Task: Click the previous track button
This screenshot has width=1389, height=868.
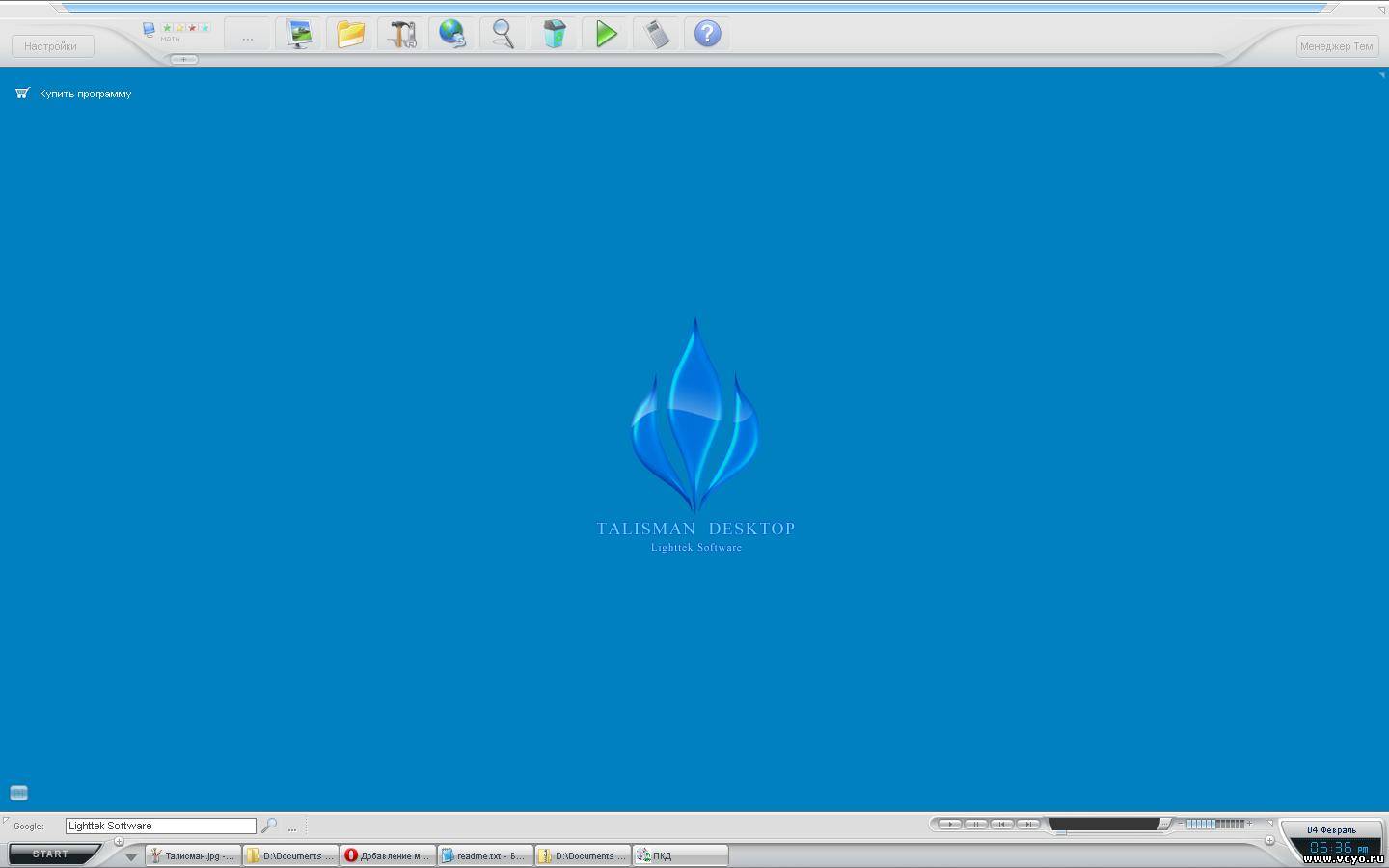Action: click(x=1002, y=824)
